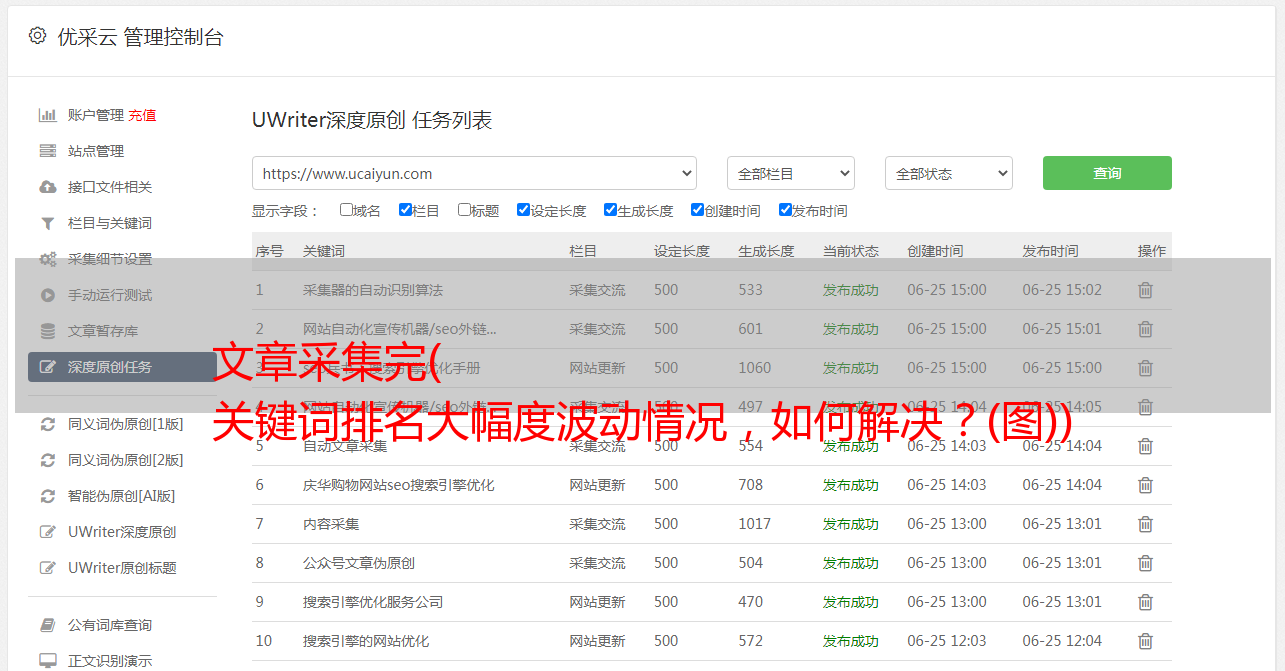This screenshot has width=1285, height=671.
Task: Delete row 10 搜索引擎的网站优化 task
Action: [x=1146, y=641]
